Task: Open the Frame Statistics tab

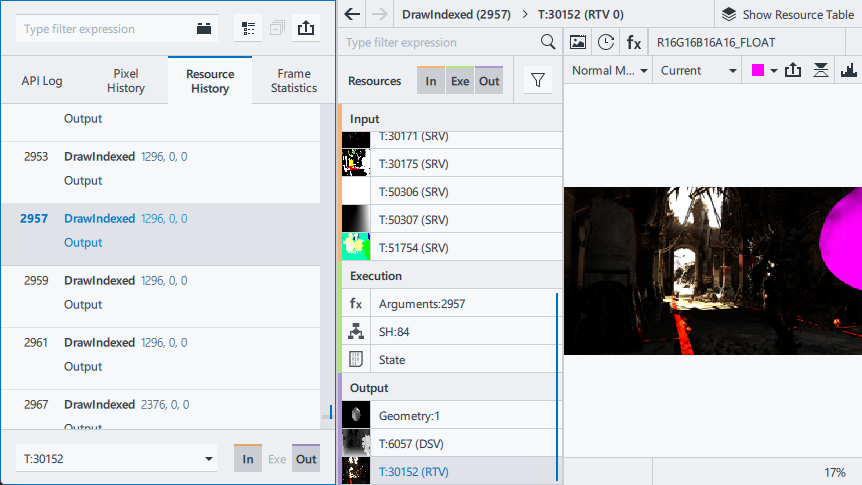Action: (x=293, y=81)
